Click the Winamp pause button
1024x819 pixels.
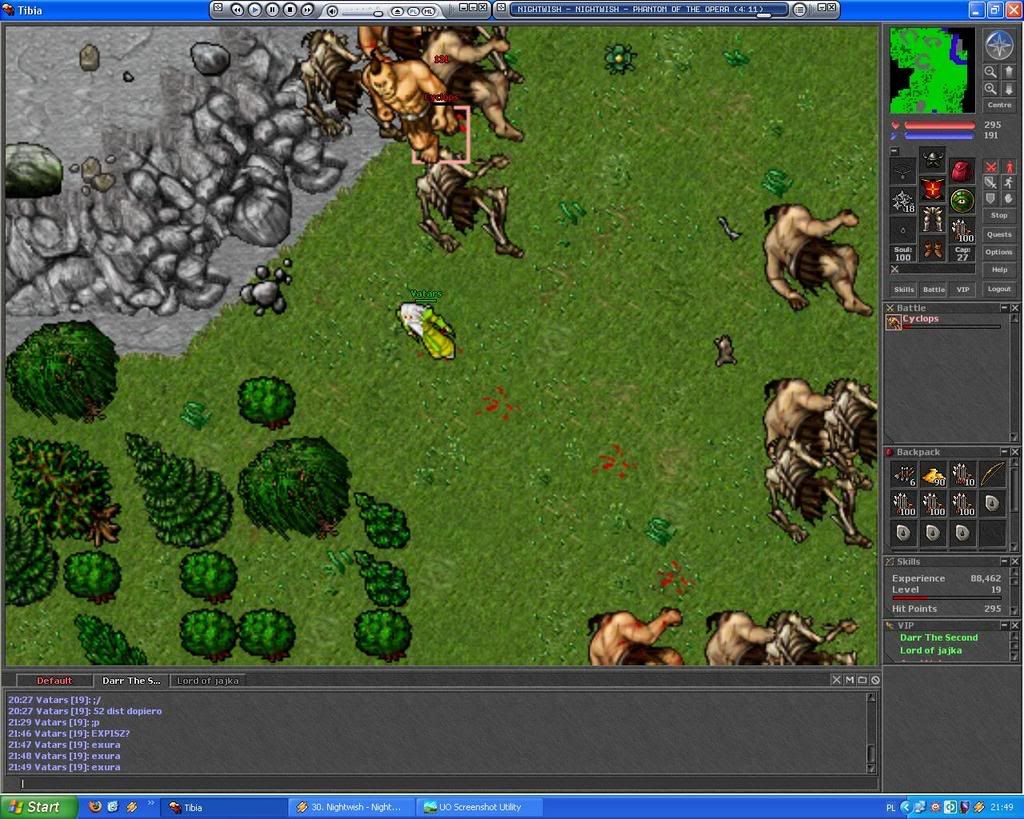272,10
